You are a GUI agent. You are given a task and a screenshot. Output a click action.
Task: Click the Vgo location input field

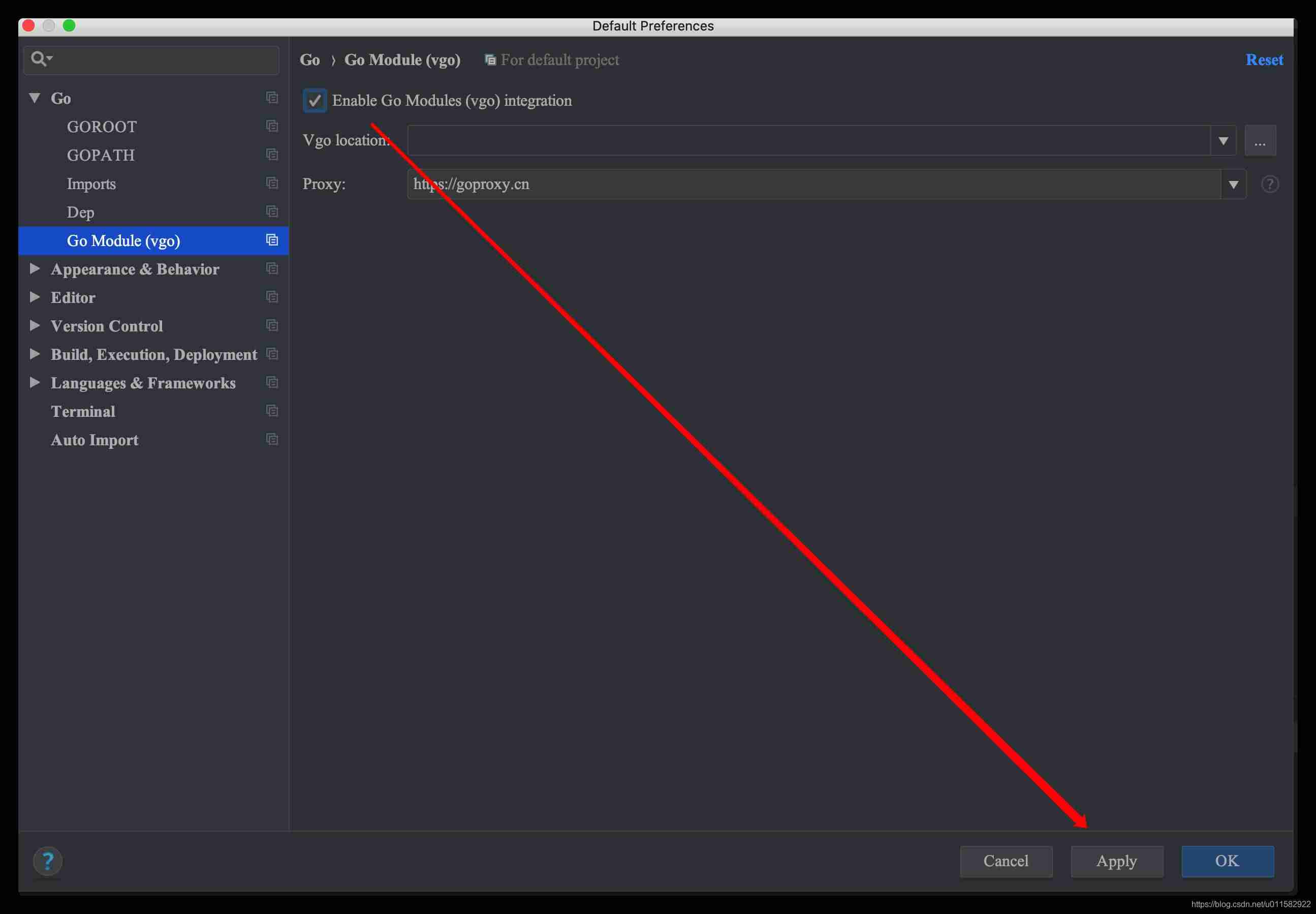pyautogui.click(x=808, y=141)
